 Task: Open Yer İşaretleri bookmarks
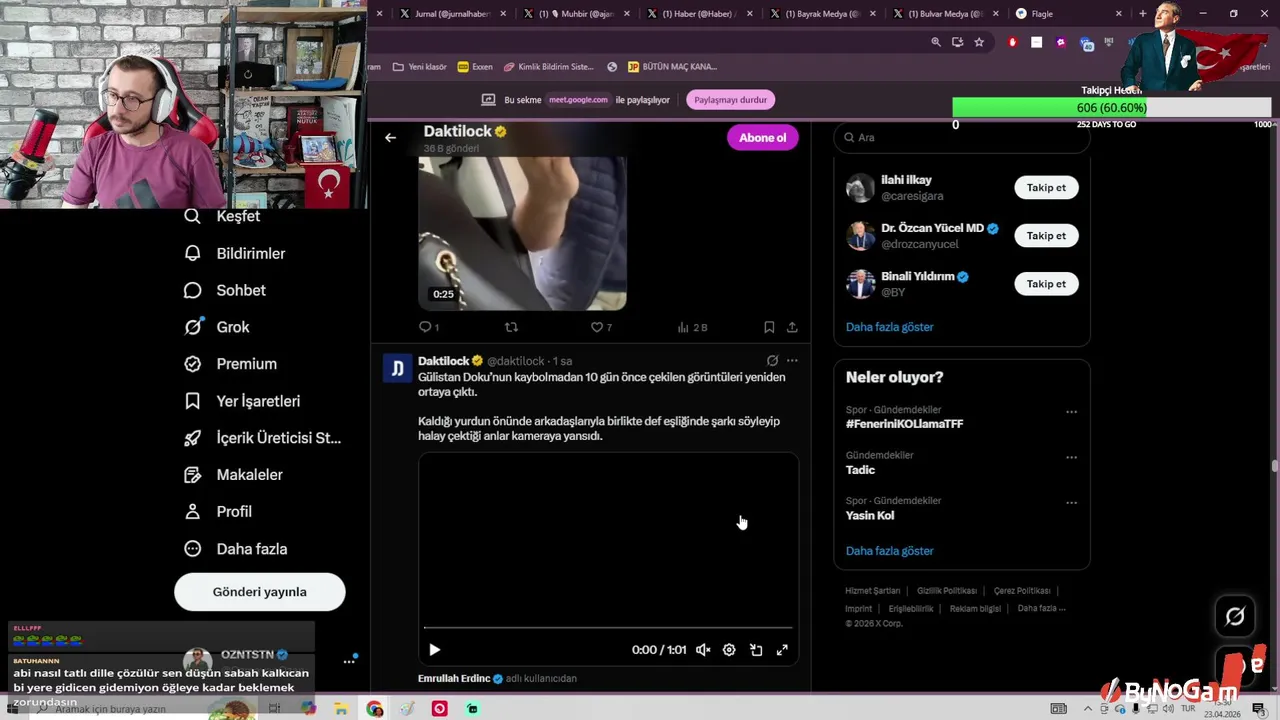pyautogui.click(x=242, y=401)
